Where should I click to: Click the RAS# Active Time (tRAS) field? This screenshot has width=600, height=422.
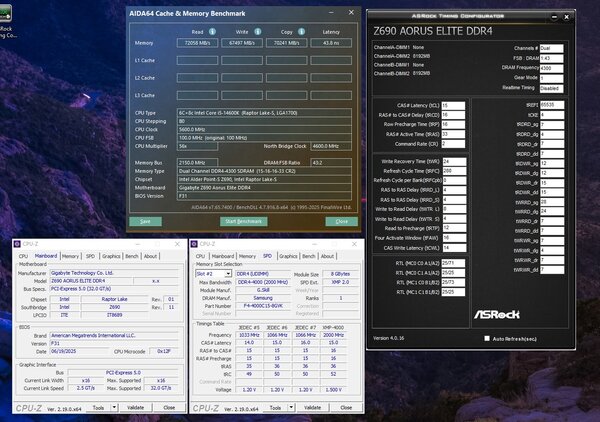point(453,134)
